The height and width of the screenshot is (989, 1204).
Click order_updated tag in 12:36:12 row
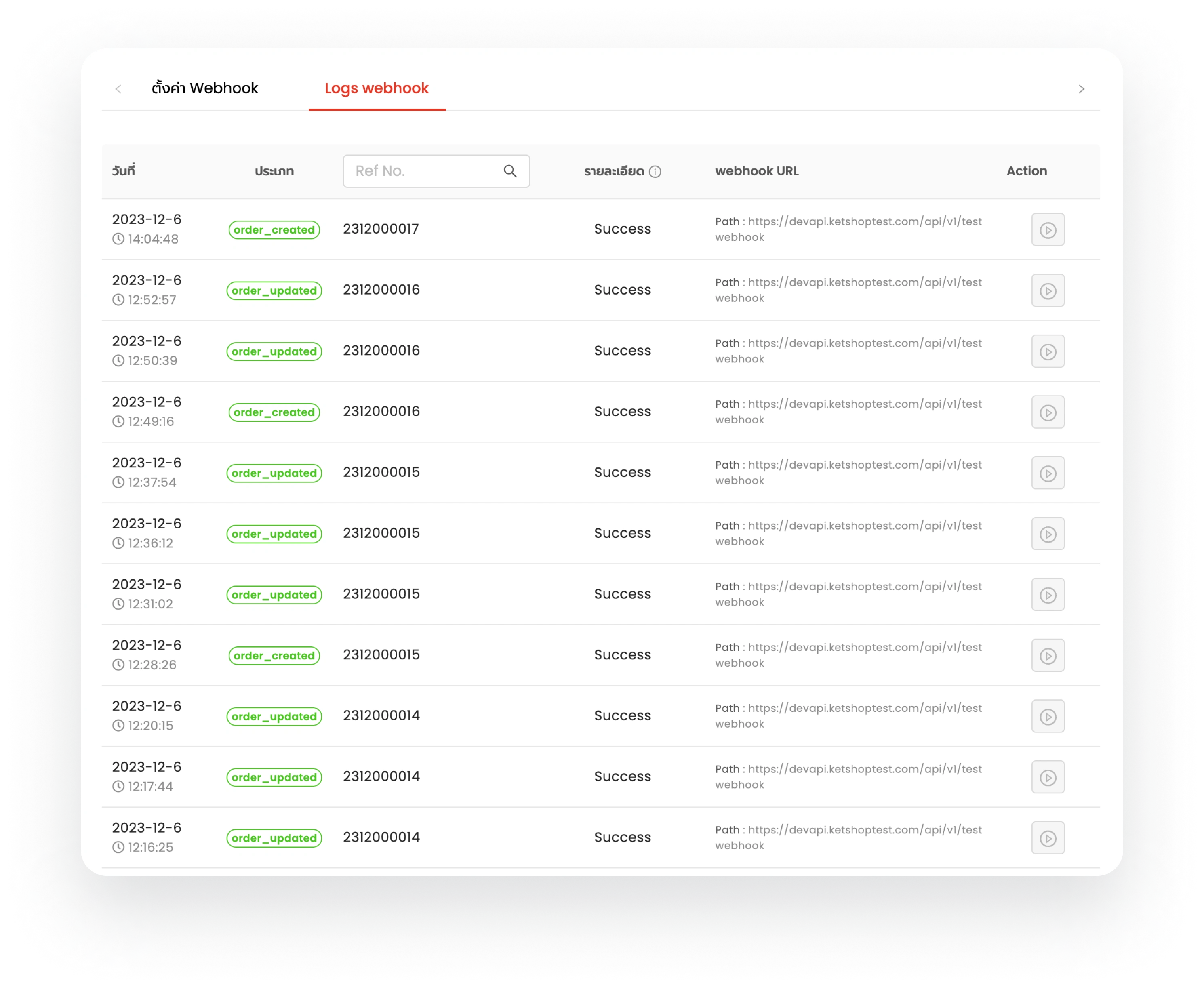[274, 534]
